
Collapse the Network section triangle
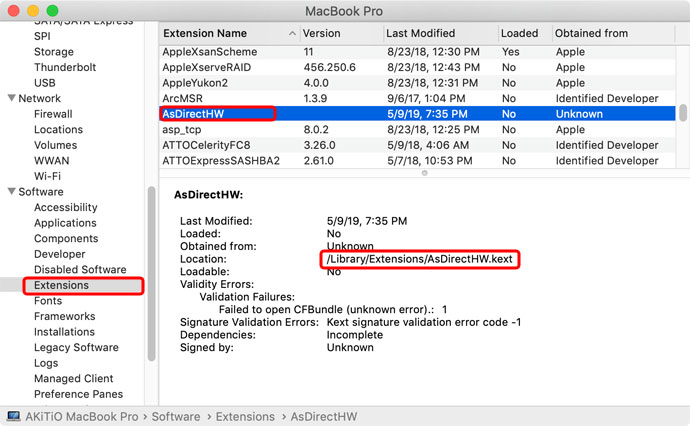[12, 99]
